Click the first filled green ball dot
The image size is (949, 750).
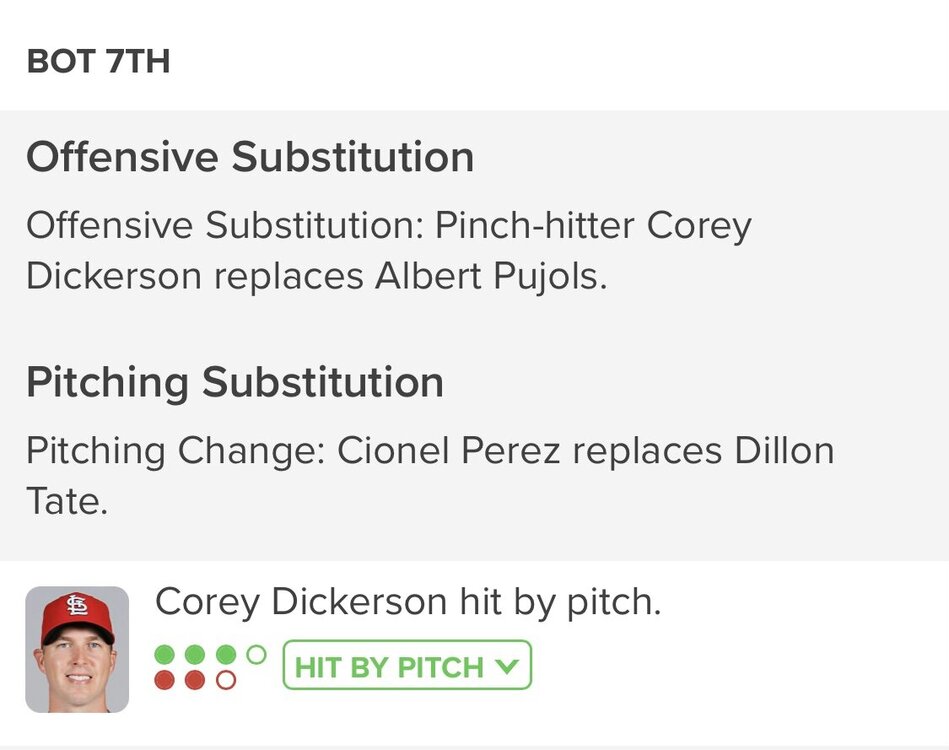click(166, 655)
